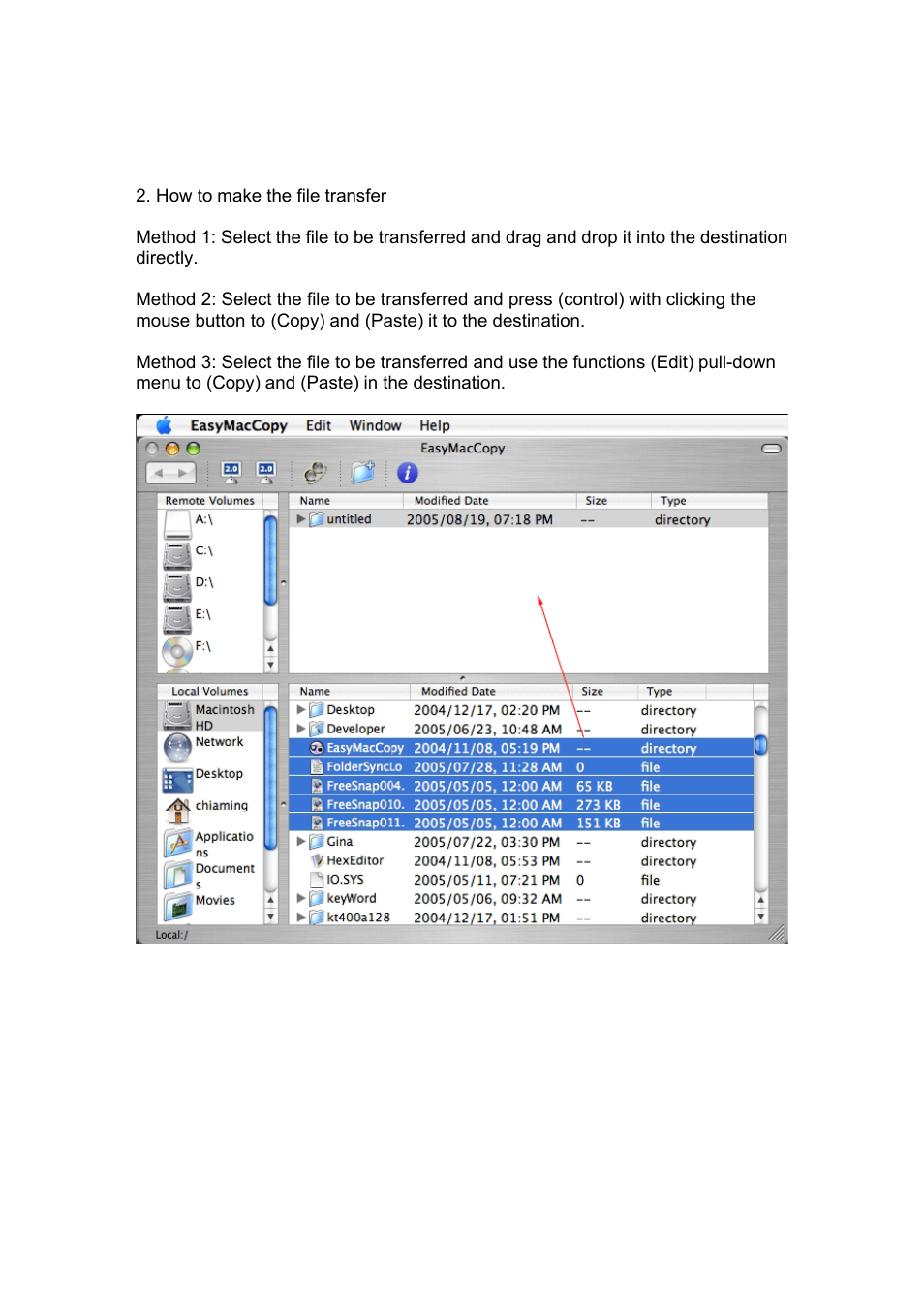Click the Remote Volumes scroll down arrow
Viewport: 924px width, 1308px height.
[270, 665]
